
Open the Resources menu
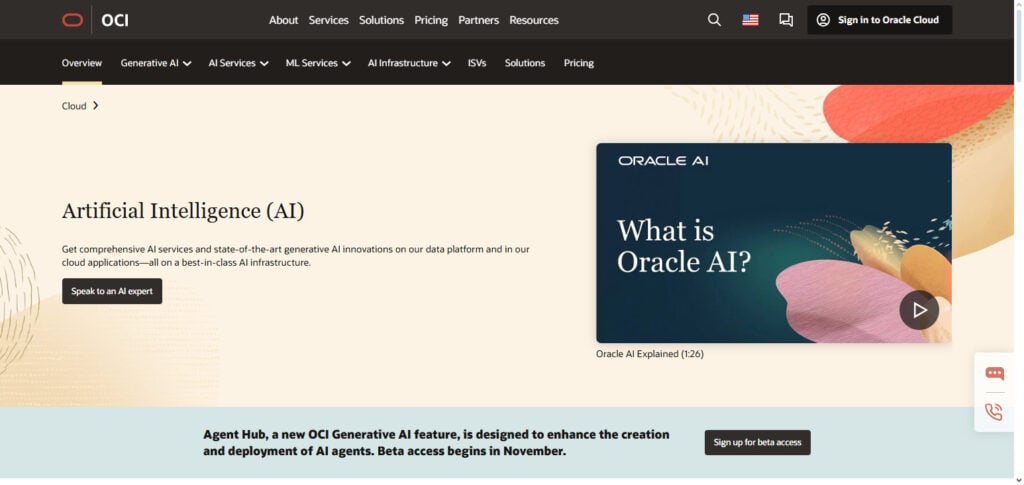coord(534,20)
